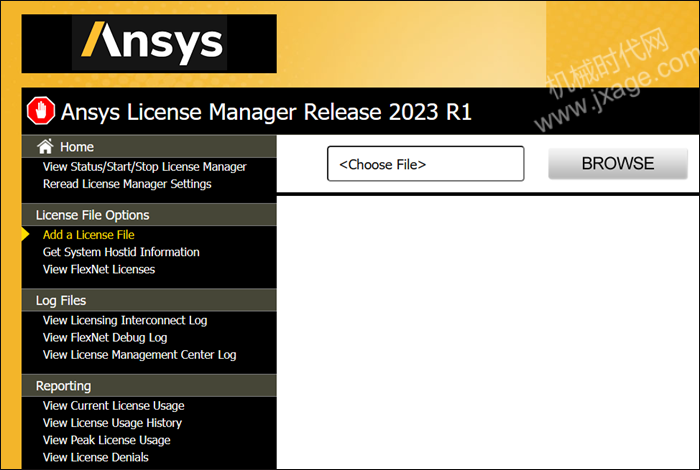Select Add a License File
The width and height of the screenshot is (700, 470).
[88, 235]
